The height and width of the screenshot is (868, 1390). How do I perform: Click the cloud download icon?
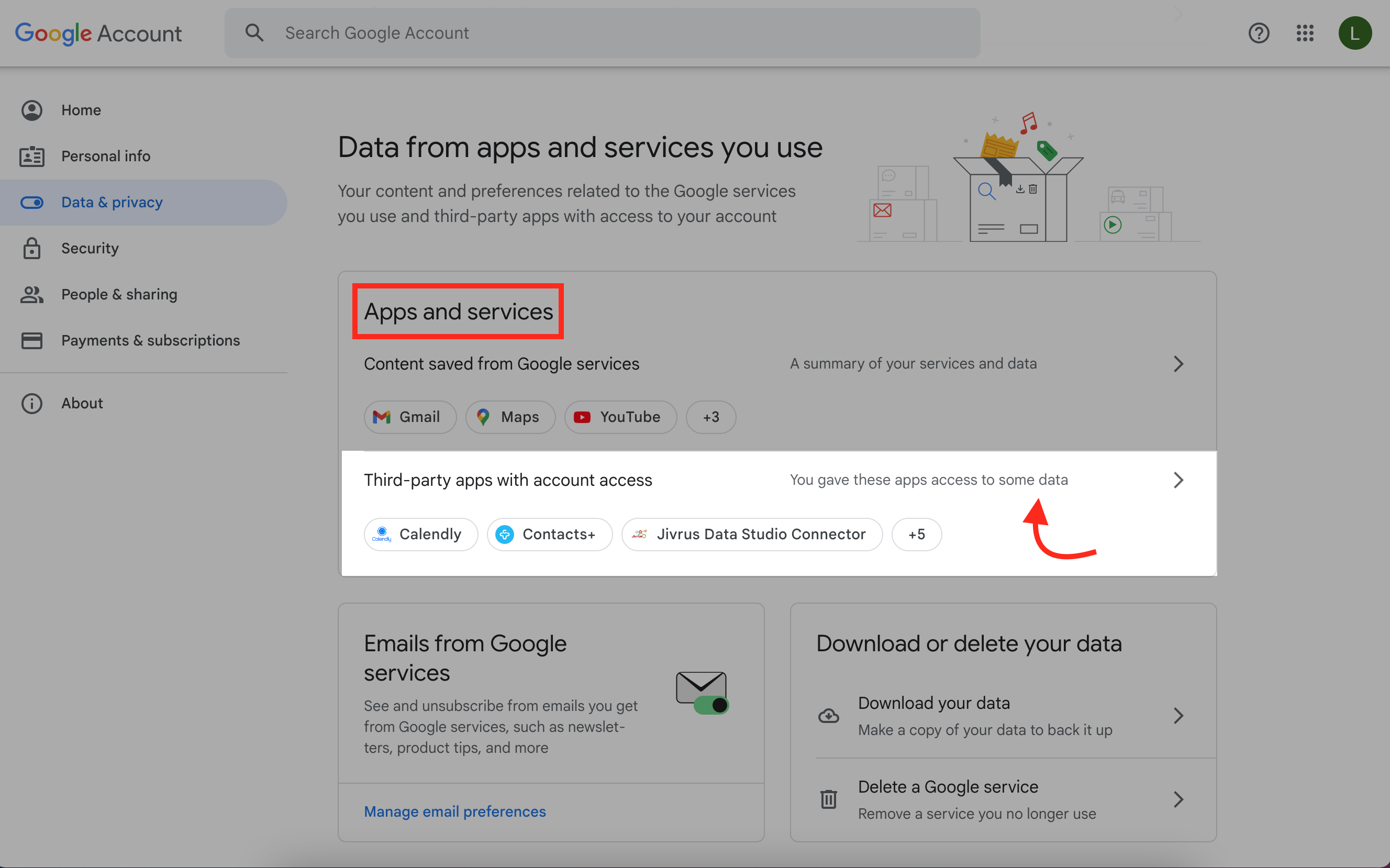(828, 715)
